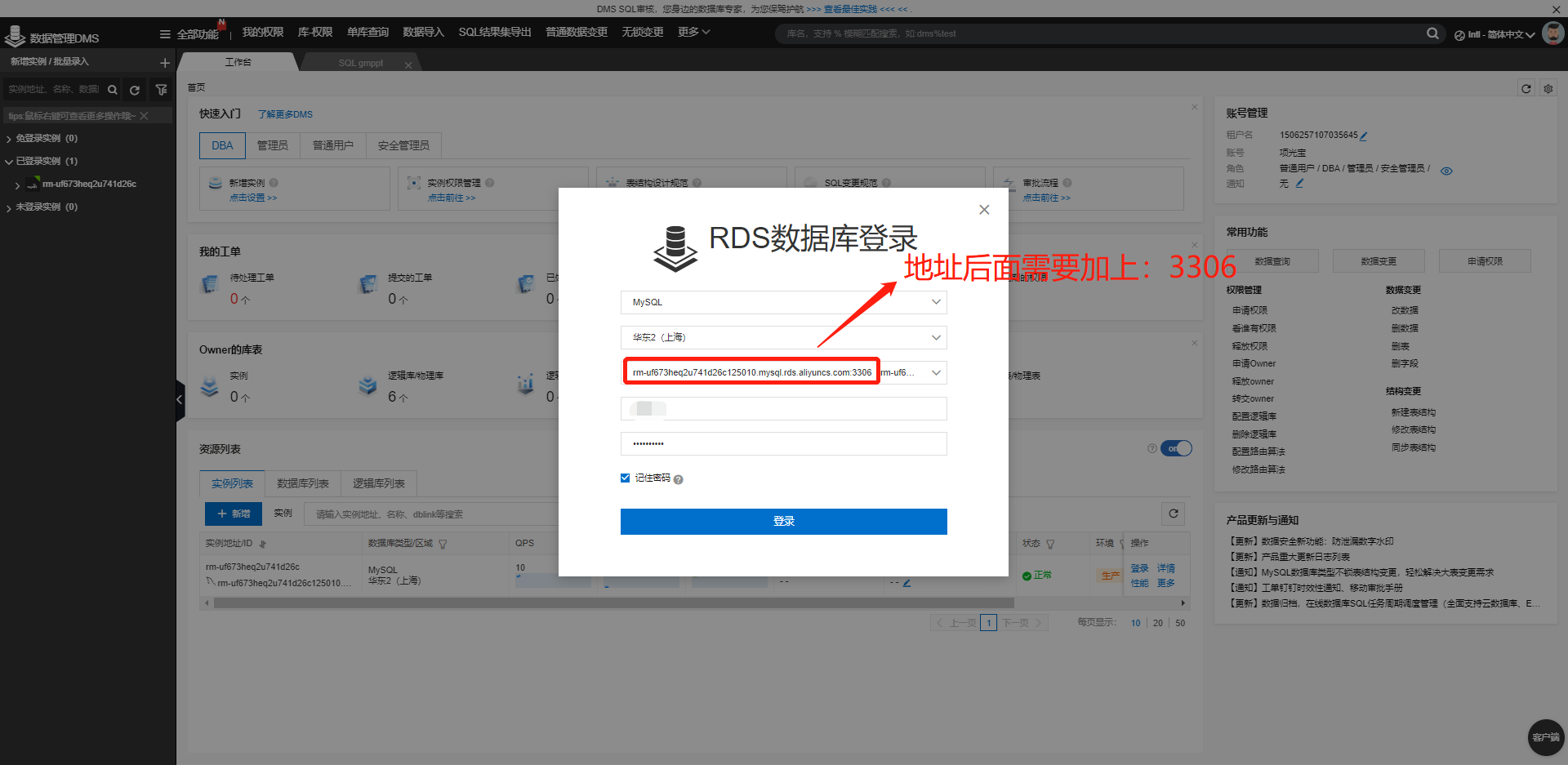The height and width of the screenshot is (765, 1568).
Task: Open 客户端 floating support button
Action: point(1545,737)
